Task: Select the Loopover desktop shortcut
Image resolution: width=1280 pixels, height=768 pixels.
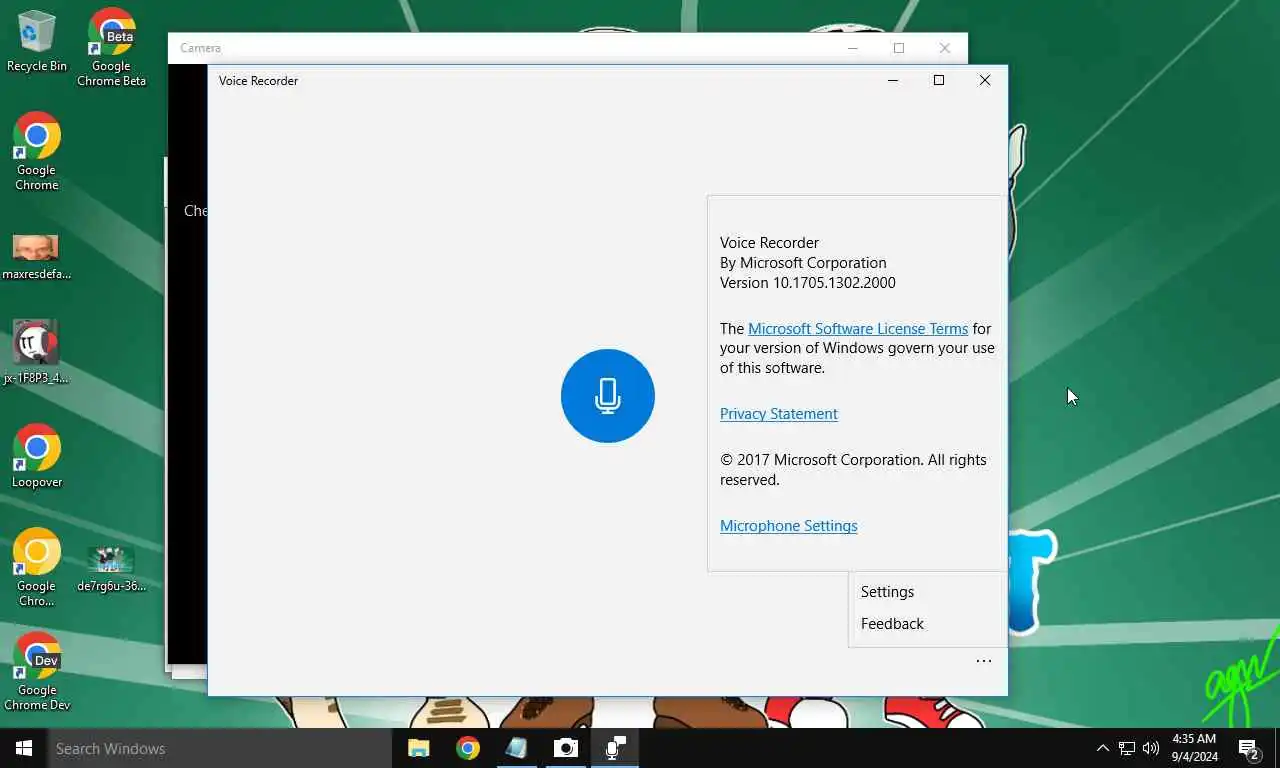Action: click(37, 456)
